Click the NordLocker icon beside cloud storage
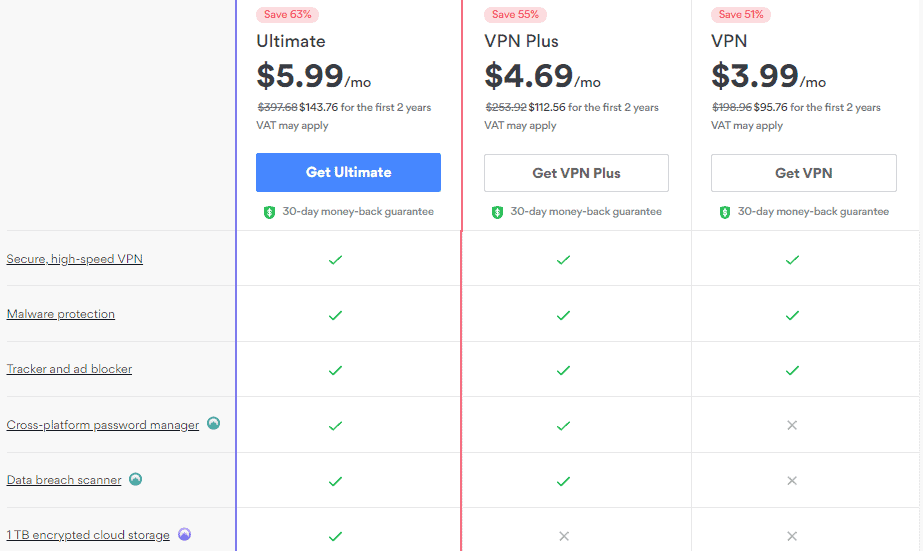Viewport: 923px width, 551px height. pos(184,534)
